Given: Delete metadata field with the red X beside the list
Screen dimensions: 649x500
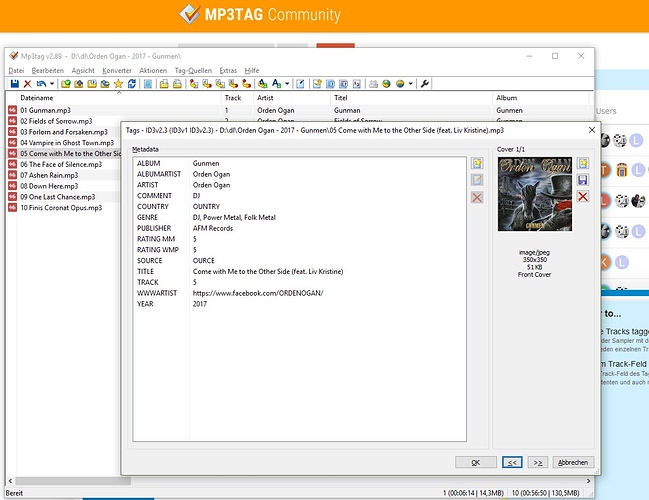Looking at the screenshot, I should pyautogui.click(x=477, y=197).
